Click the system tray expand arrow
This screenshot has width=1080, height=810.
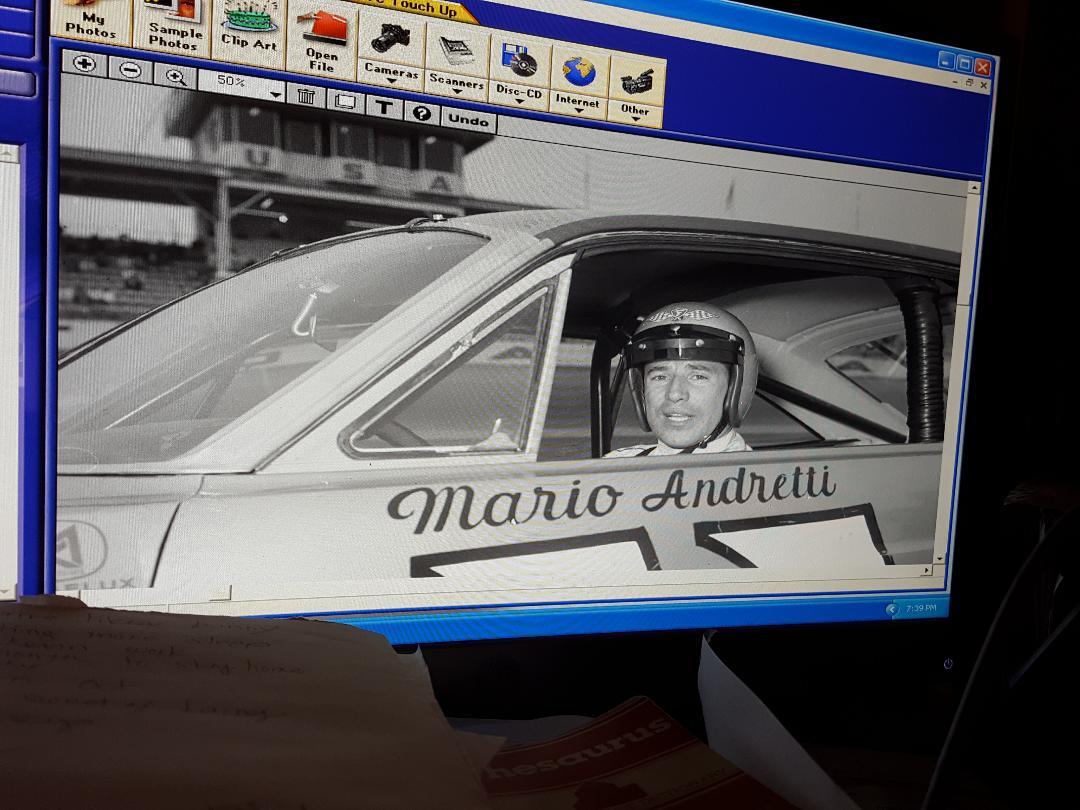pos(892,609)
